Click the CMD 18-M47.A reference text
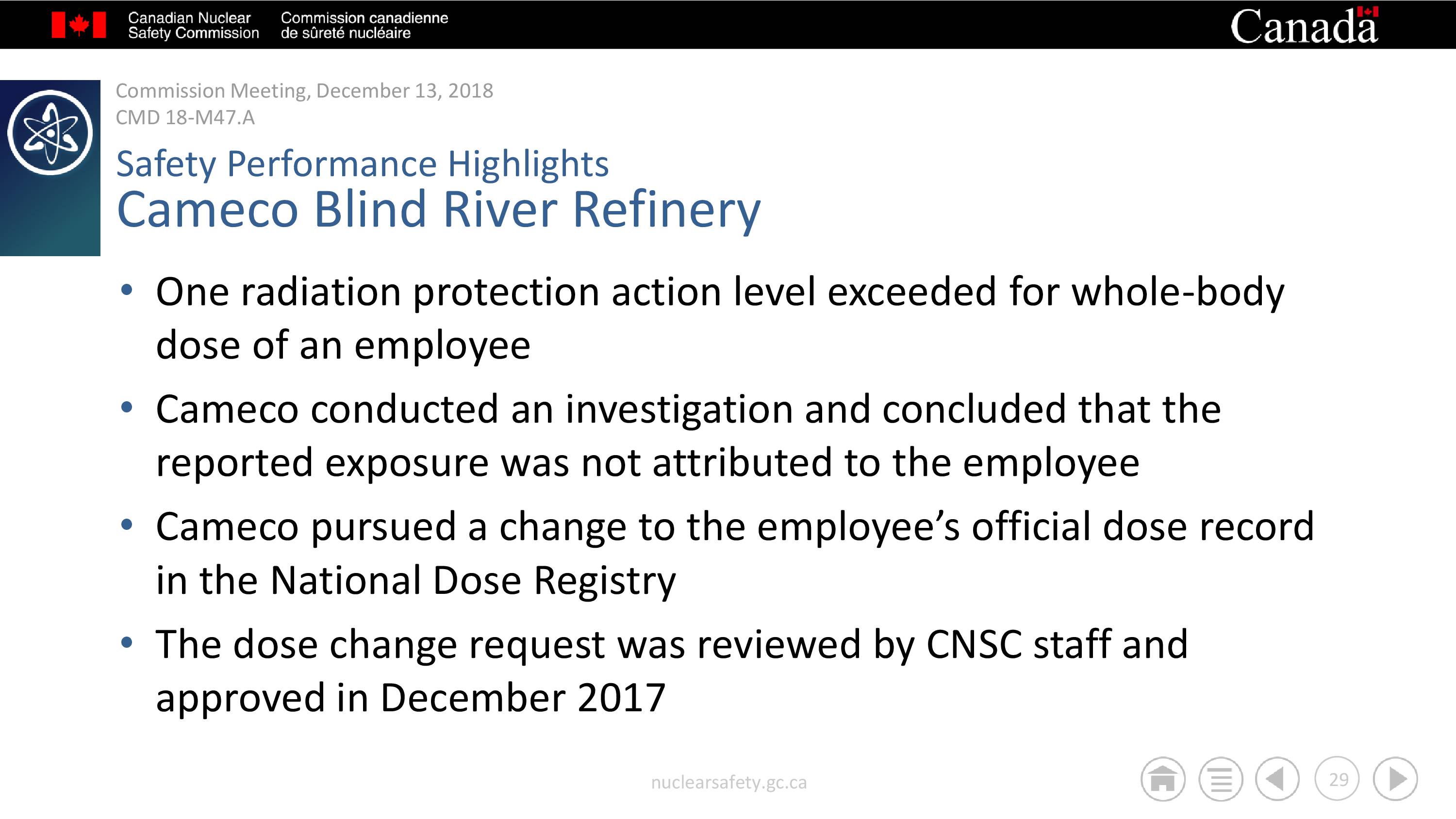Viewport: 1456px width, 819px height. point(185,117)
